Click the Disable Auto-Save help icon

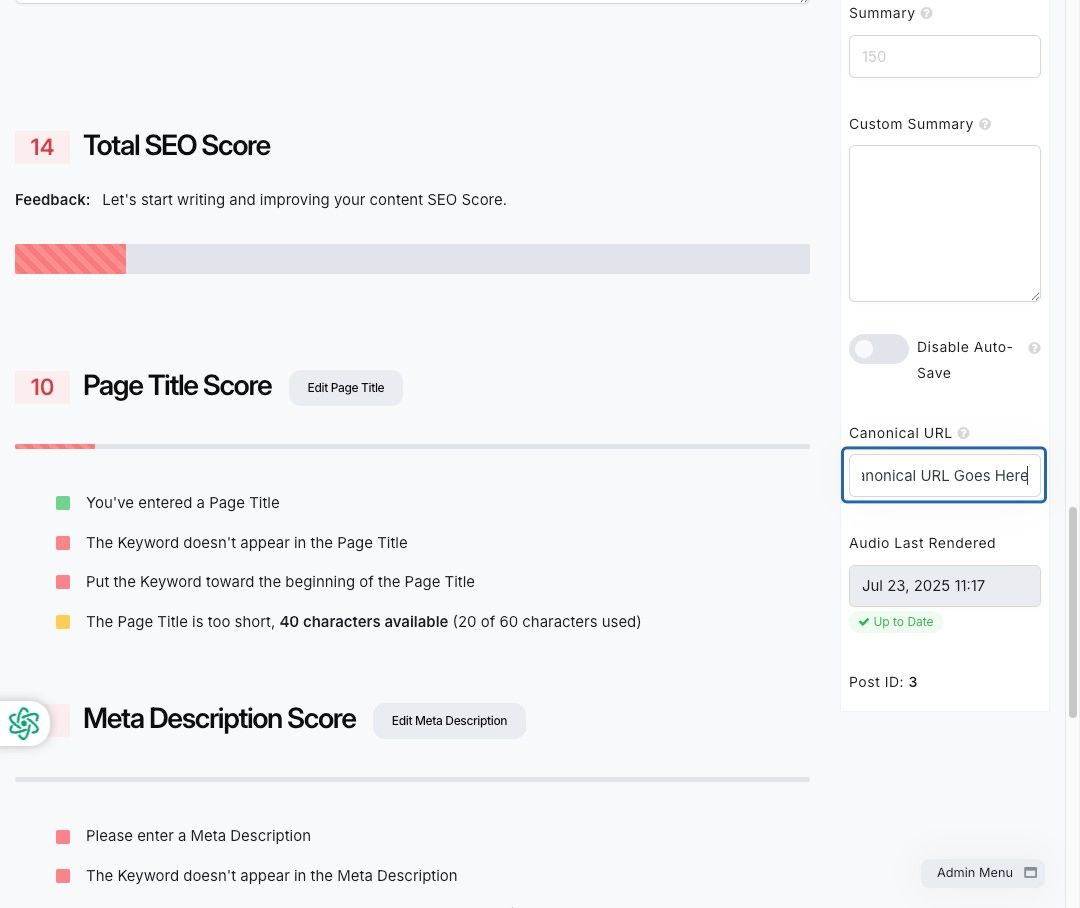click(x=1034, y=348)
